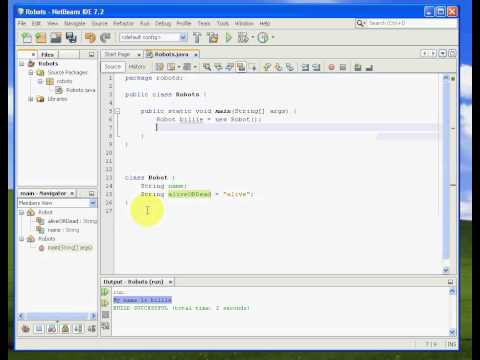The height and width of the screenshot is (360, 480).
Task: Click Find Previous Occurrence in the editor toolbar
Action: click(x=218, y=67)
